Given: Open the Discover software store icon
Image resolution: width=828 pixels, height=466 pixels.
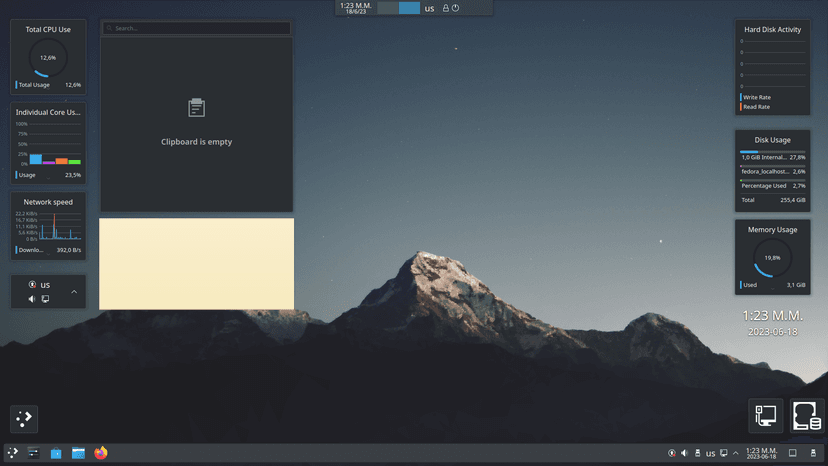Looking at the screenshot, I should pos(56,453).
